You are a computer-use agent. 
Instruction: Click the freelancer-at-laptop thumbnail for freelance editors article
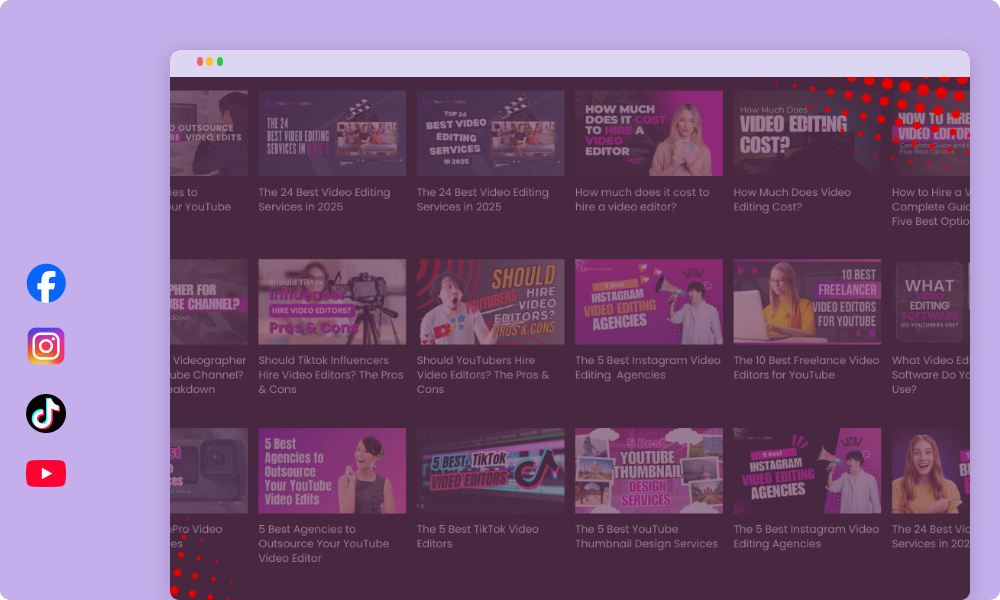click(x=806, y=301)
